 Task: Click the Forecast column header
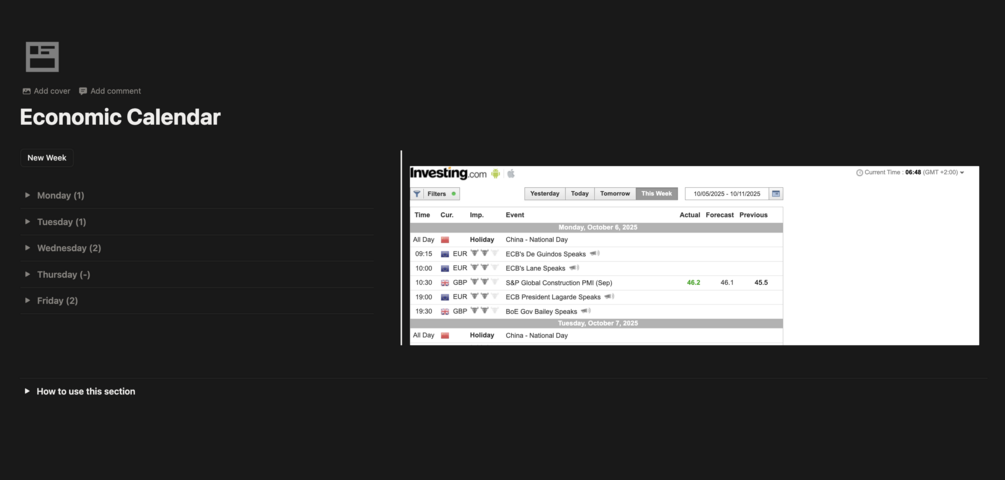pyautogui.click(x=720, y=215)
